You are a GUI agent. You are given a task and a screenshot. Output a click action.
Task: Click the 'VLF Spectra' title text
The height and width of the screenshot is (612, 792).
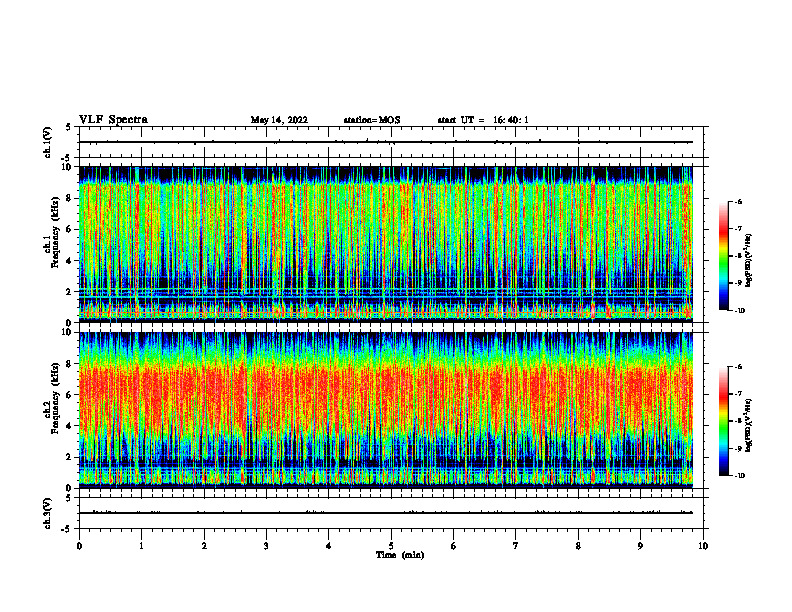coord(114,120)
